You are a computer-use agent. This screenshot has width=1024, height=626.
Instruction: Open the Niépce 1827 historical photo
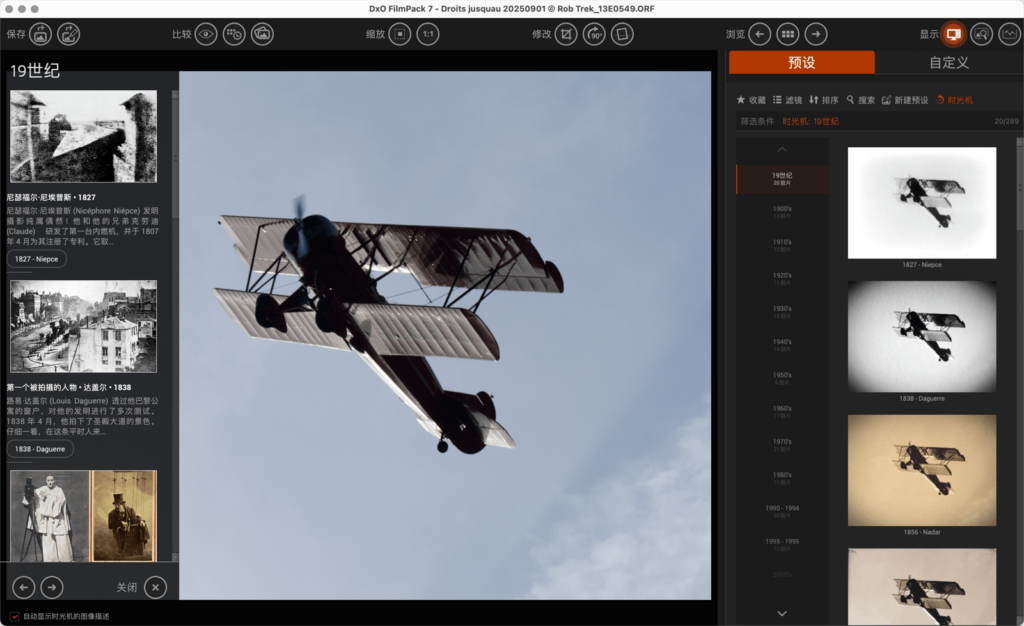tap(83, 136)
